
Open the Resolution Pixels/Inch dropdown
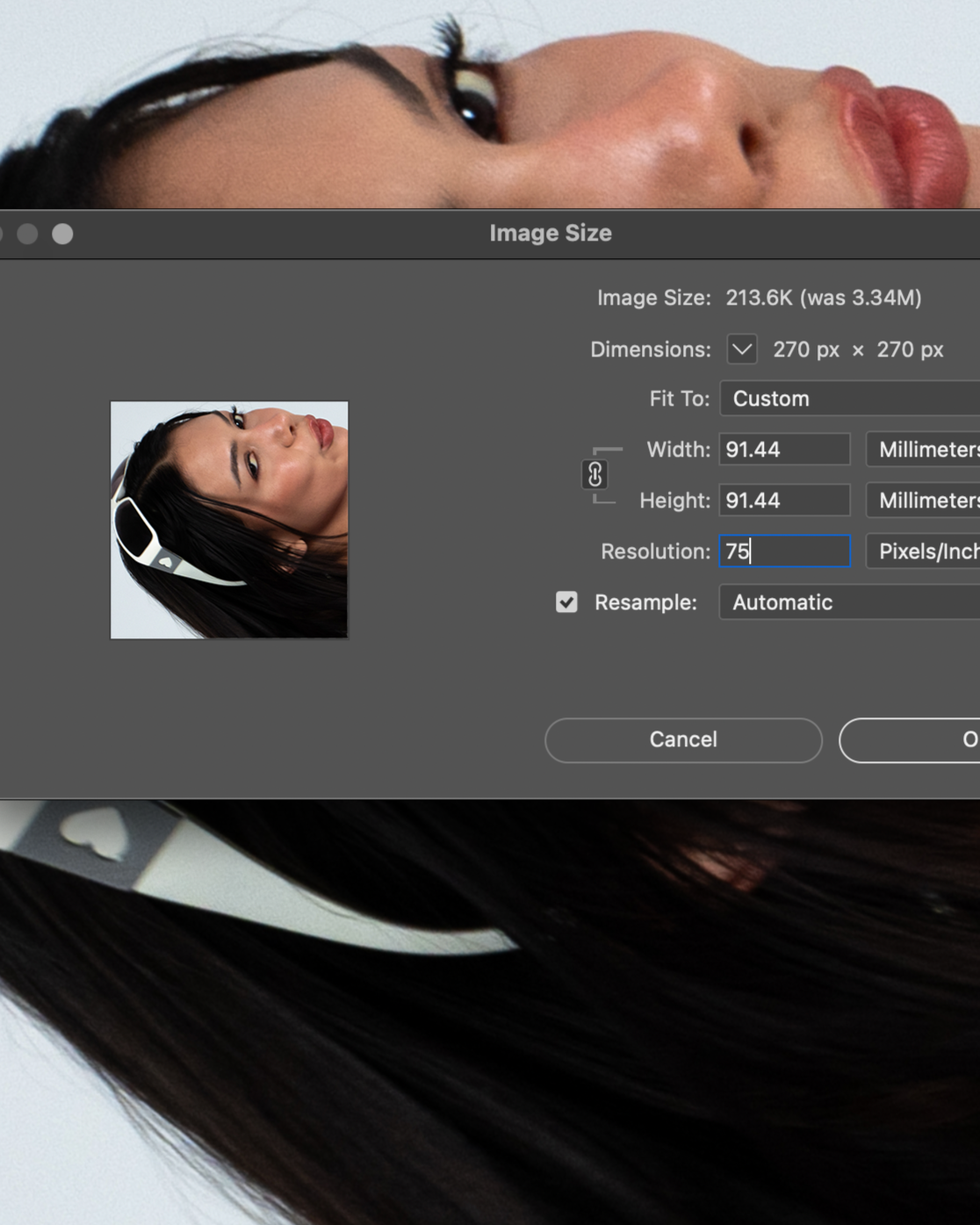[x=923, y=551]
